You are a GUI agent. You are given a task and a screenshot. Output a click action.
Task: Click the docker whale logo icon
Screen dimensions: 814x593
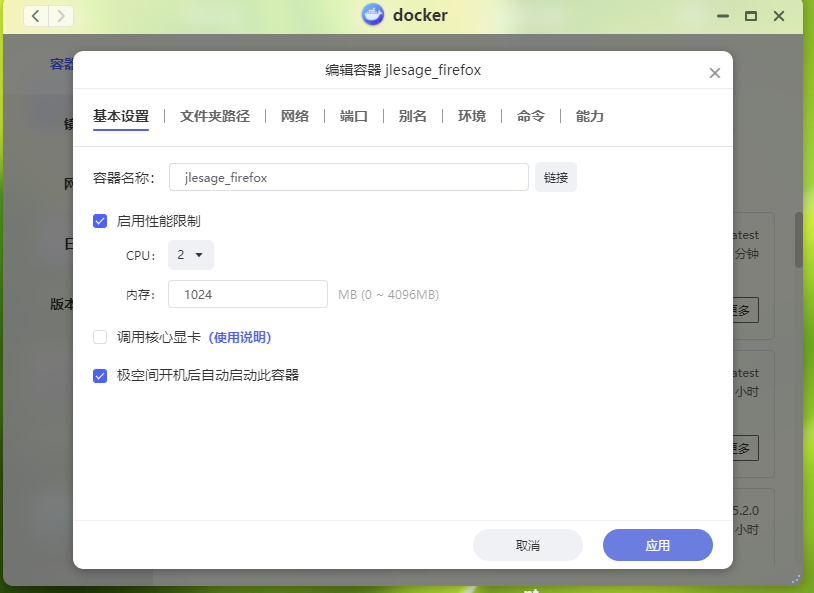(373, 15)
